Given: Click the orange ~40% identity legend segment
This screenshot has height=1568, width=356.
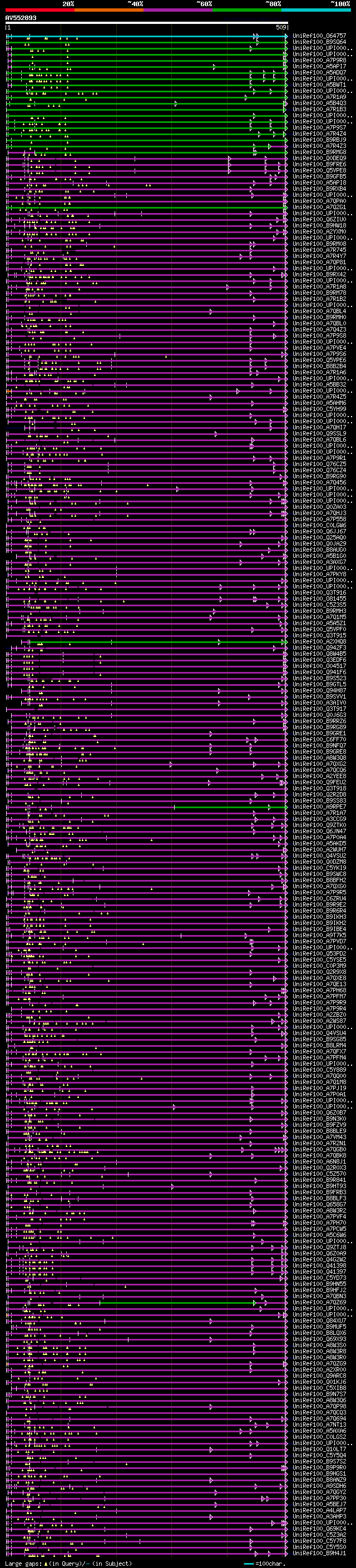Looking at the screenshot, I should [x=109, y=10].
